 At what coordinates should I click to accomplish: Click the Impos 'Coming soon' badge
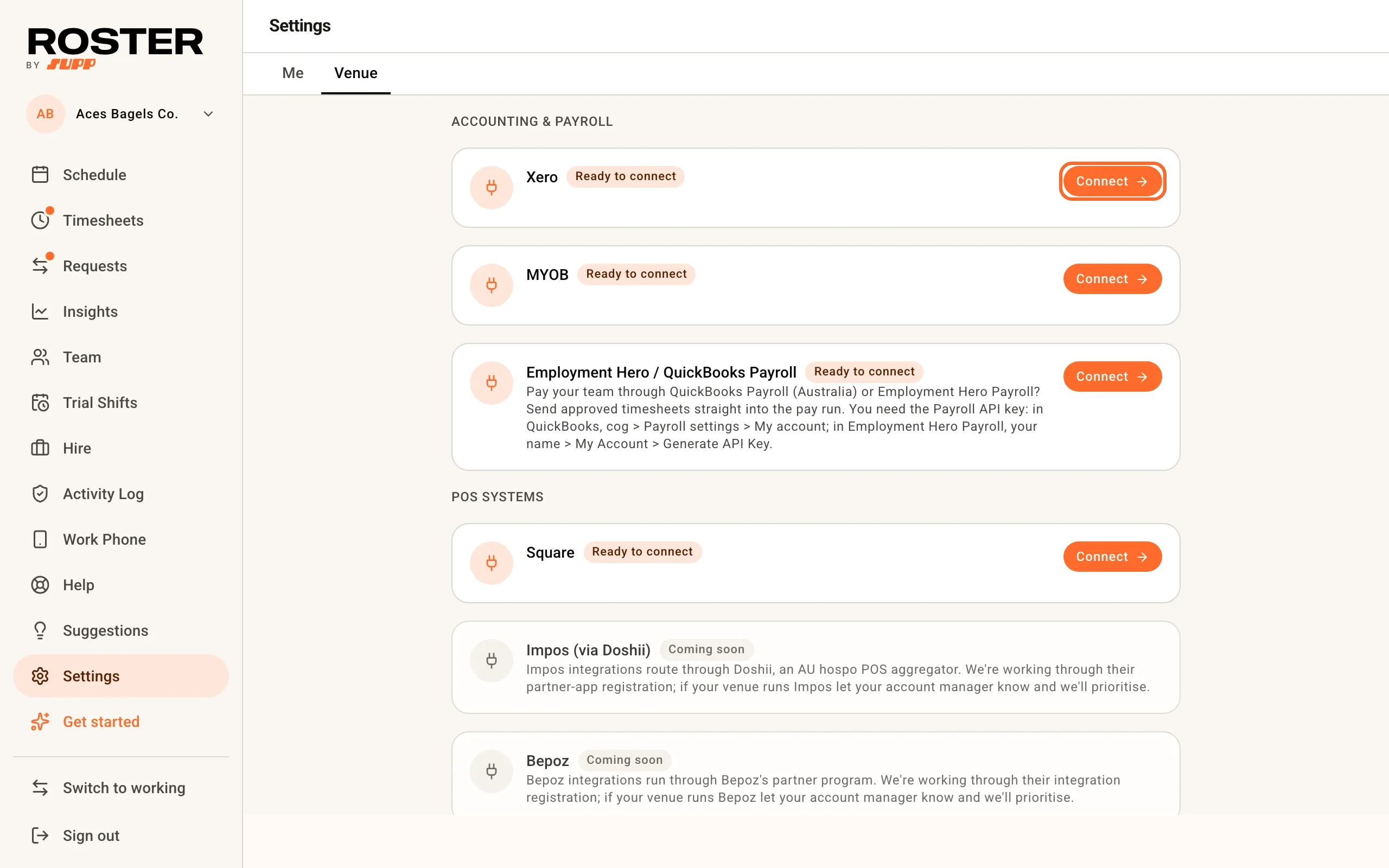[706, 649]
